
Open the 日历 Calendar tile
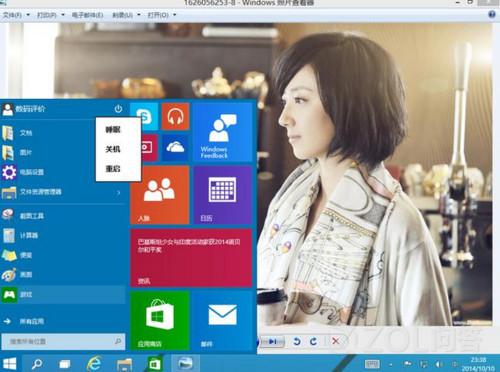click(x=223, y=195)
